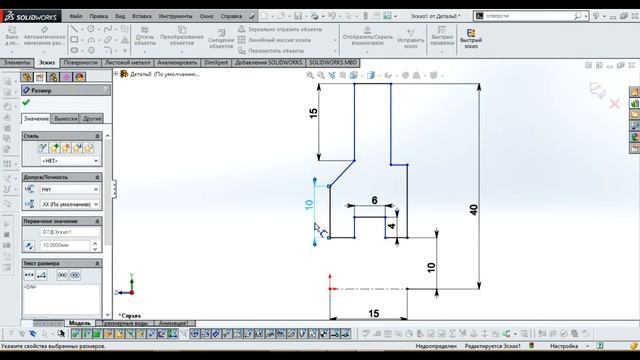Switch to Добавления SOLIDWORKS tab
640x360 pixels.
[269, 63]
